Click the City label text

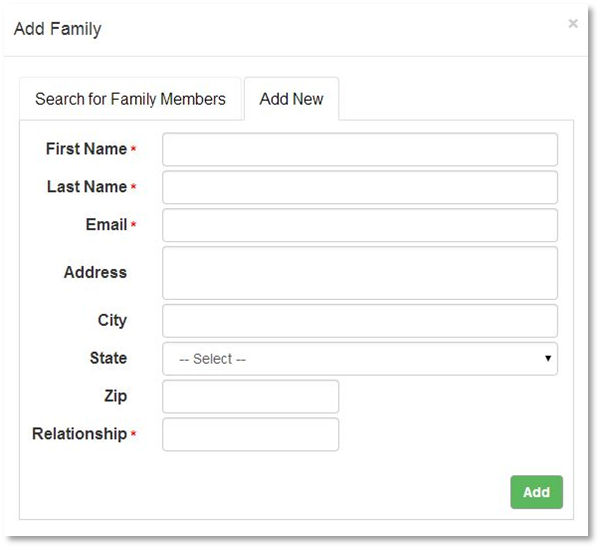112,320
